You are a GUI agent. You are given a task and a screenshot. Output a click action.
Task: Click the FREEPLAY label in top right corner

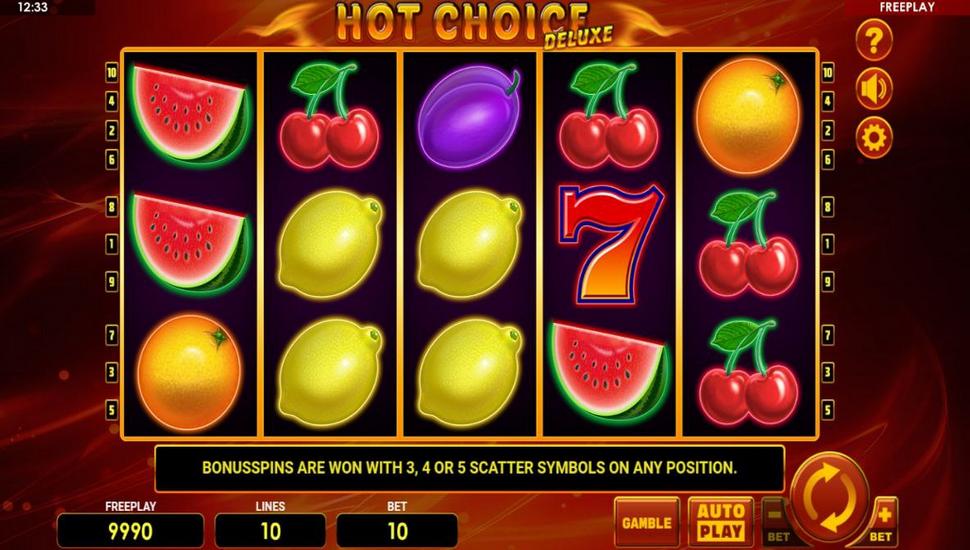tap(906, 7)
